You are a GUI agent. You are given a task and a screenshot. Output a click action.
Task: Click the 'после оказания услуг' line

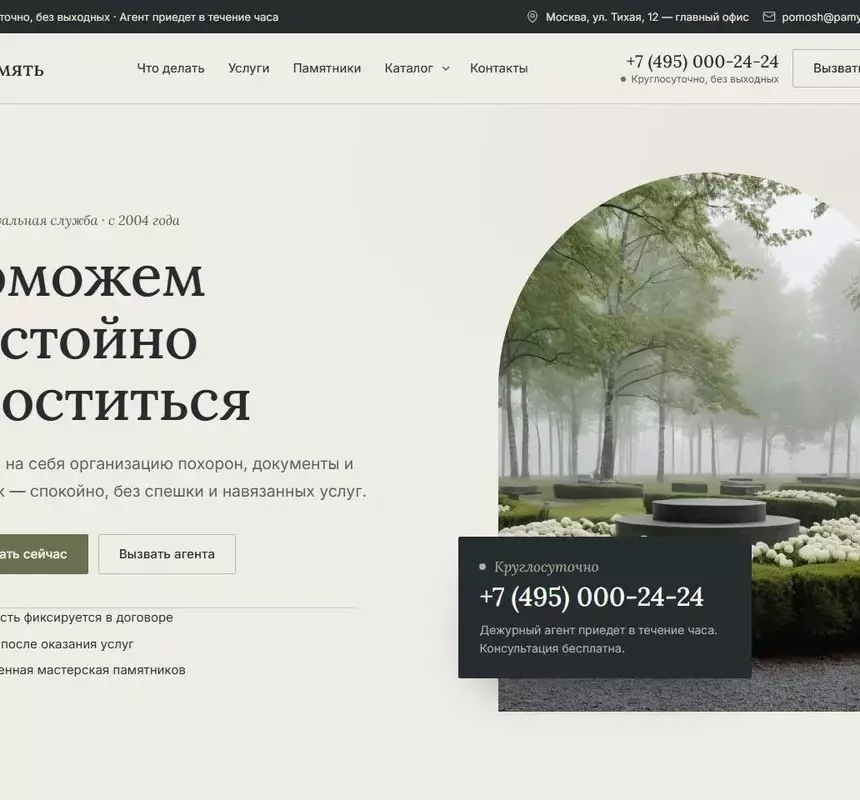click(67, 644)
